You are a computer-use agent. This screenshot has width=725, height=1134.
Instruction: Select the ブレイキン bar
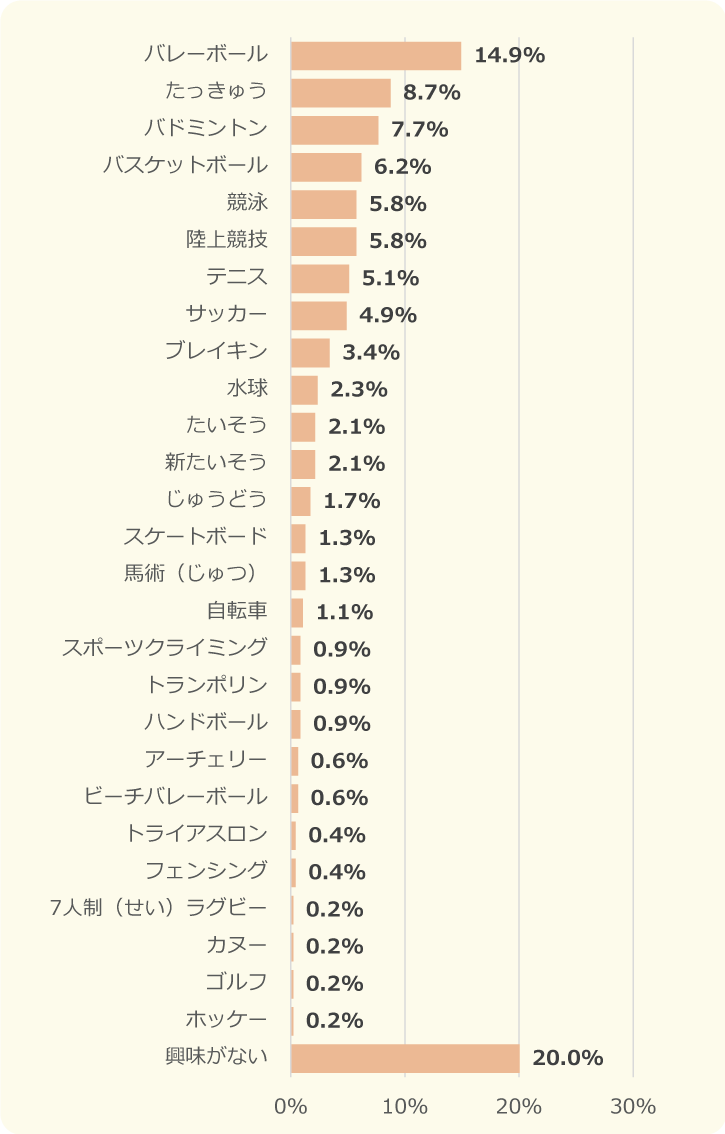(310, 353)
